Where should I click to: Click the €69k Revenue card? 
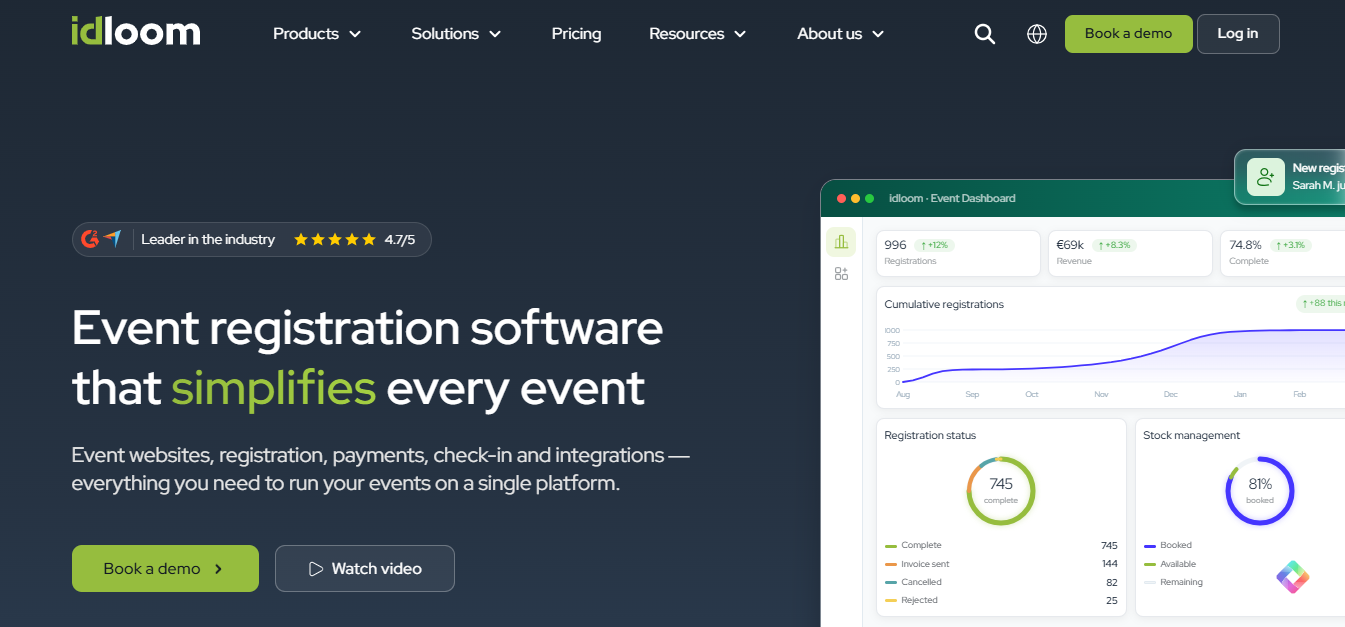coord(1130,254)
